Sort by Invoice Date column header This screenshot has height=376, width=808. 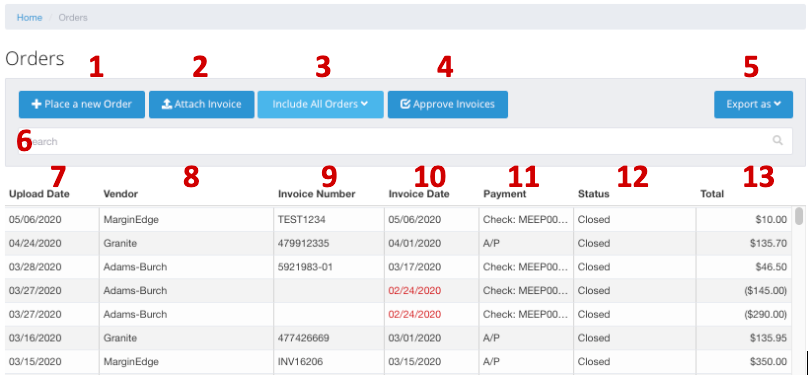pyautogui.click(x=418, y=194)
